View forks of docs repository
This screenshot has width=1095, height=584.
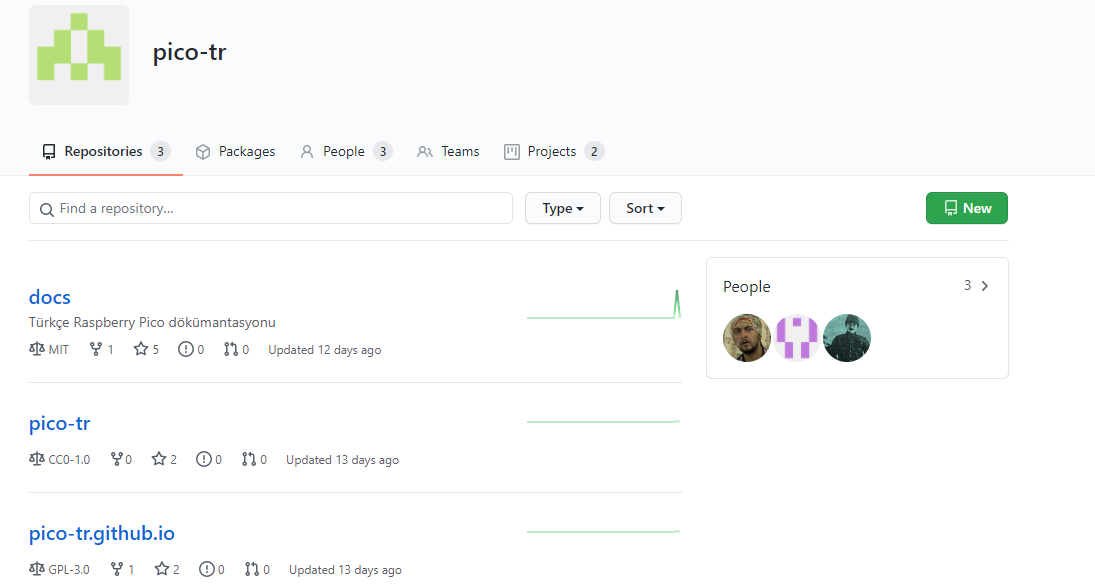101,349
